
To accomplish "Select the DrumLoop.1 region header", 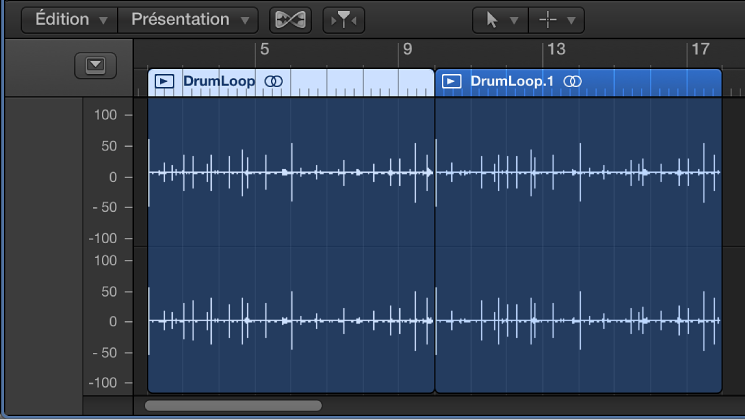I will [x=579, y=82].
